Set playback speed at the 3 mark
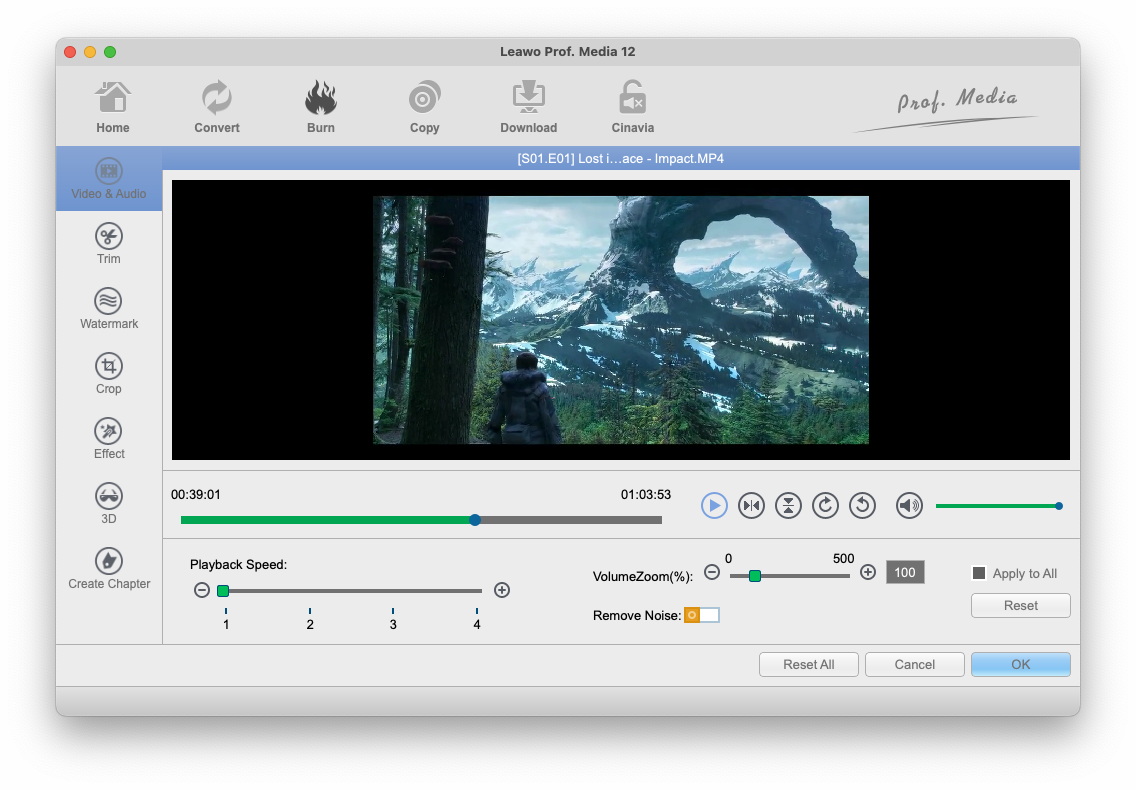This screenshot has height=790, width=1136. point(393,620)
